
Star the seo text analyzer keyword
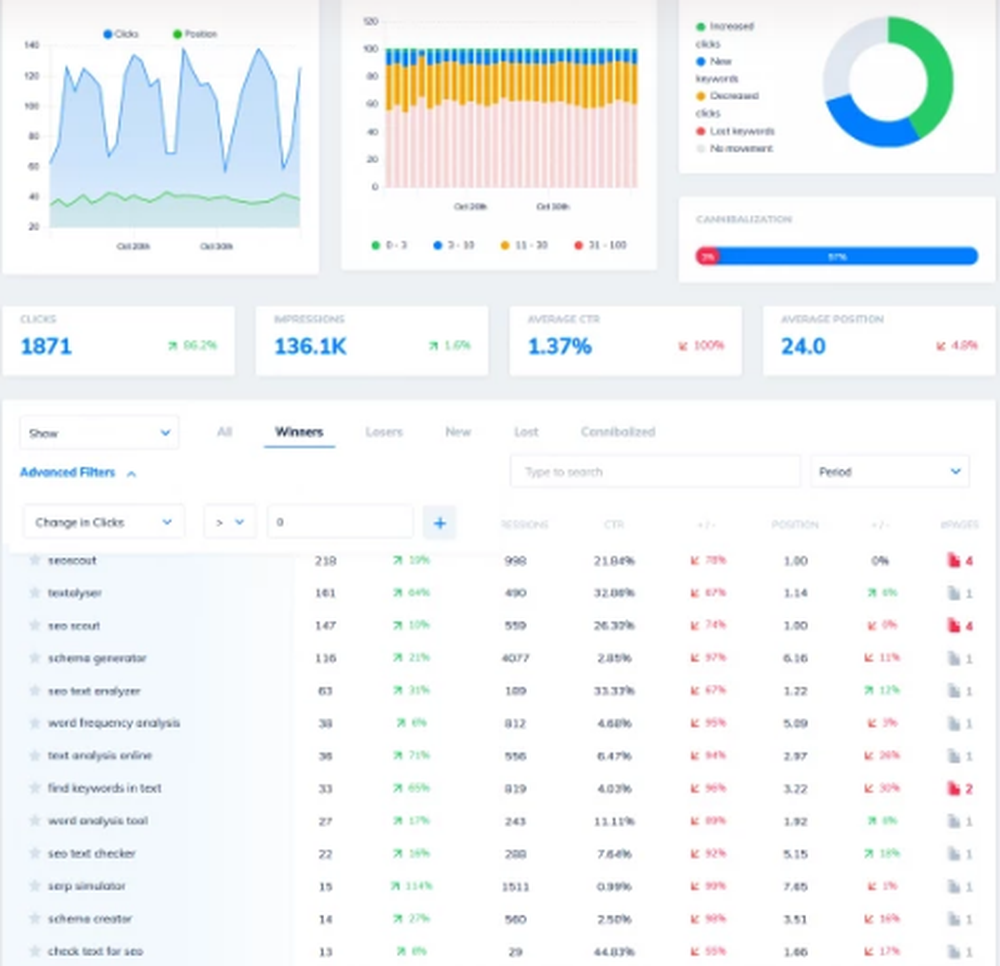pos(34,691)
